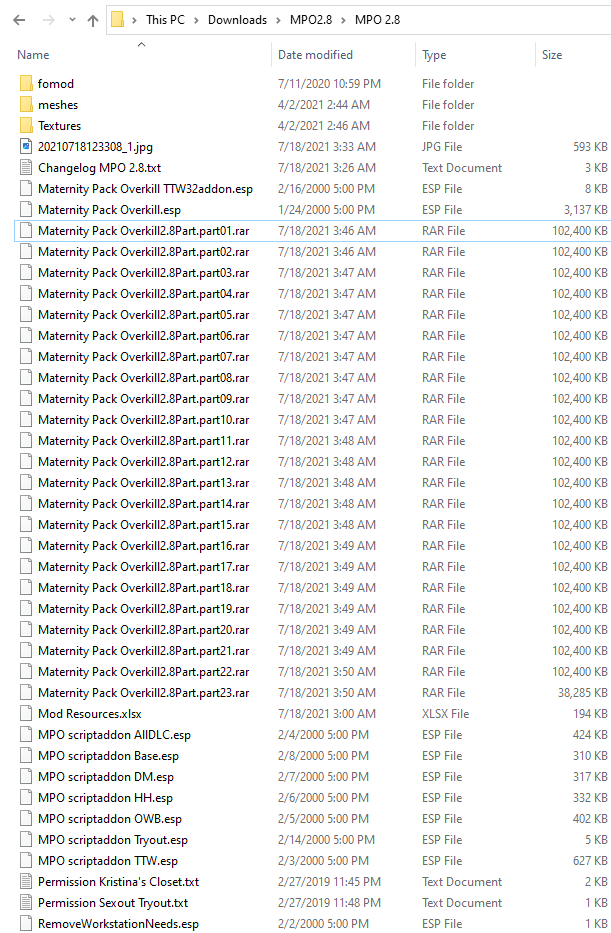Select MPO scriptaddon OWB.esp file icon

26,819
